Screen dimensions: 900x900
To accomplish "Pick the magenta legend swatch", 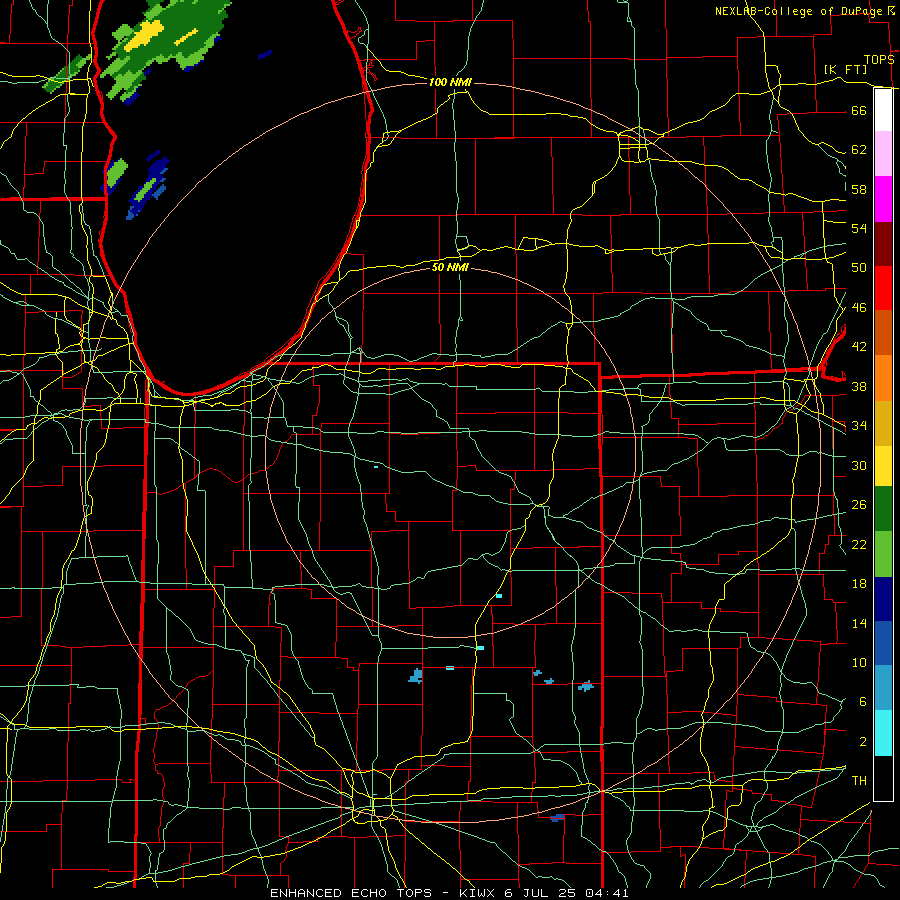I will (883, 199).
